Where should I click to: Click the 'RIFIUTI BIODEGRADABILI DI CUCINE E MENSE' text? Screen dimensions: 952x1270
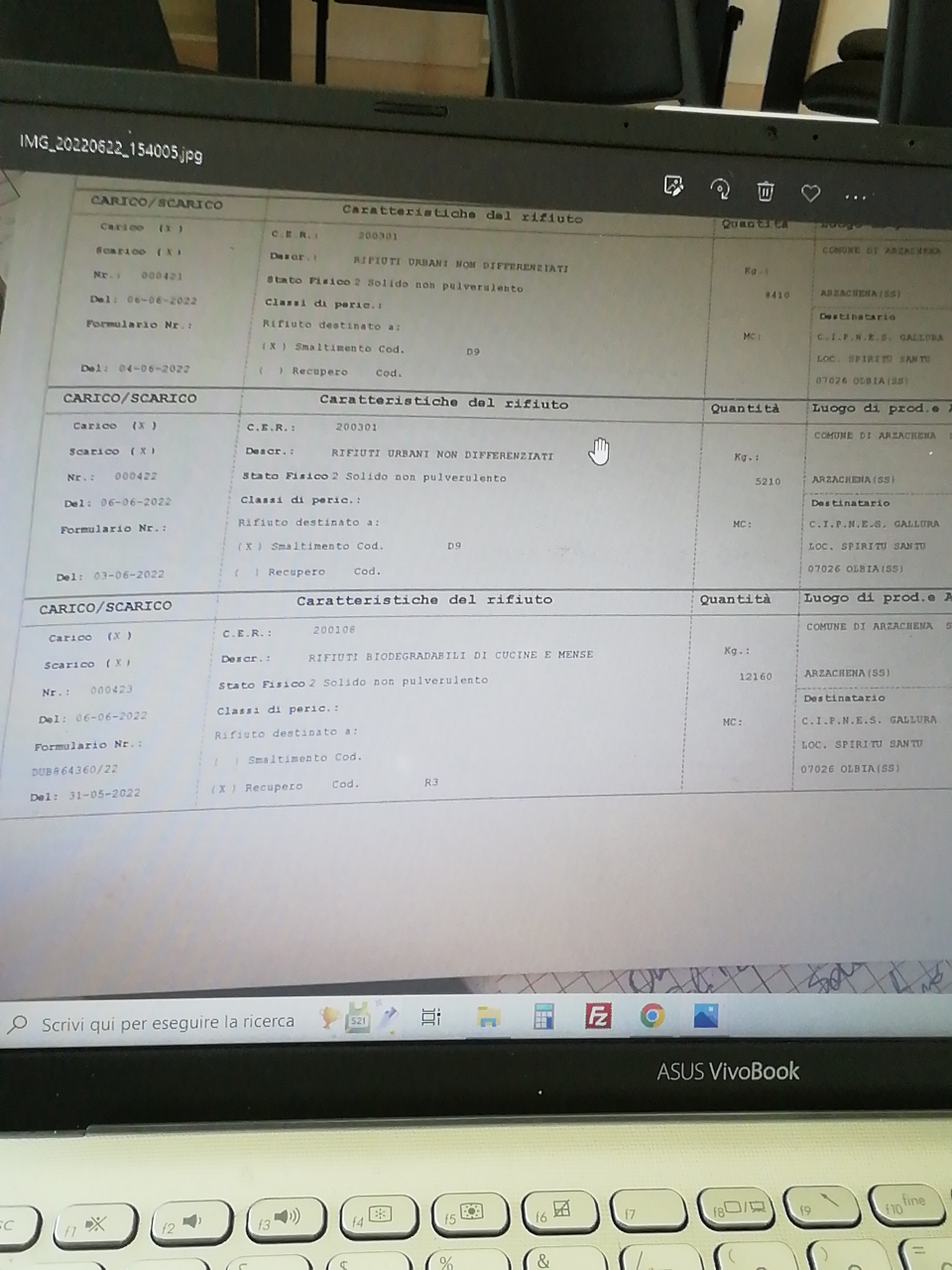(450, 655)
